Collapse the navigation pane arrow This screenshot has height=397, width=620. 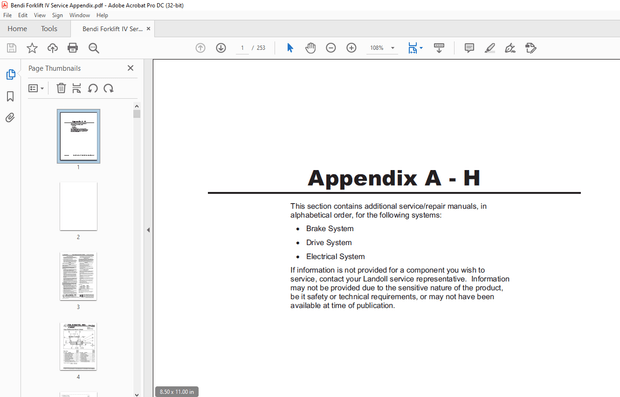148,230
